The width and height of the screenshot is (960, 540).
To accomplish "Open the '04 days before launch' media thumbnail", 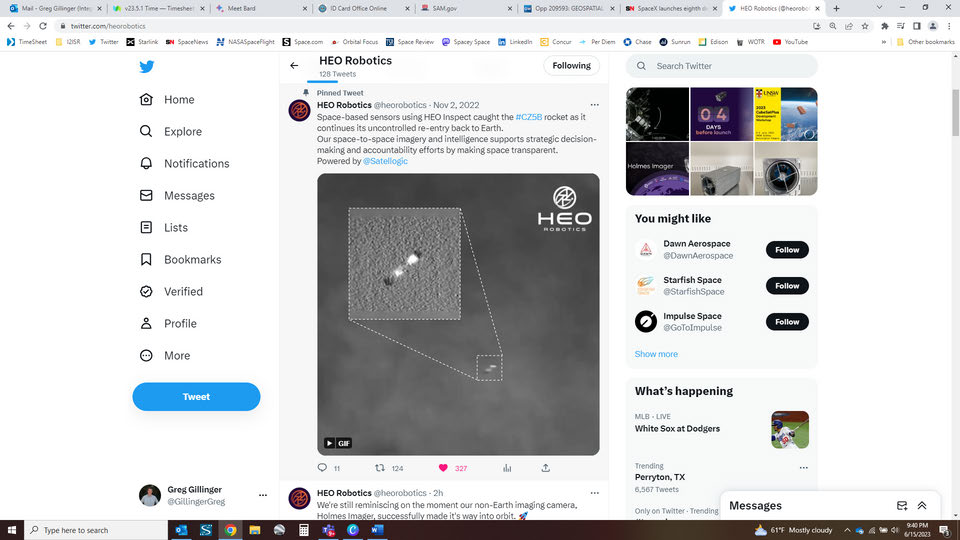I will (721, 114).
